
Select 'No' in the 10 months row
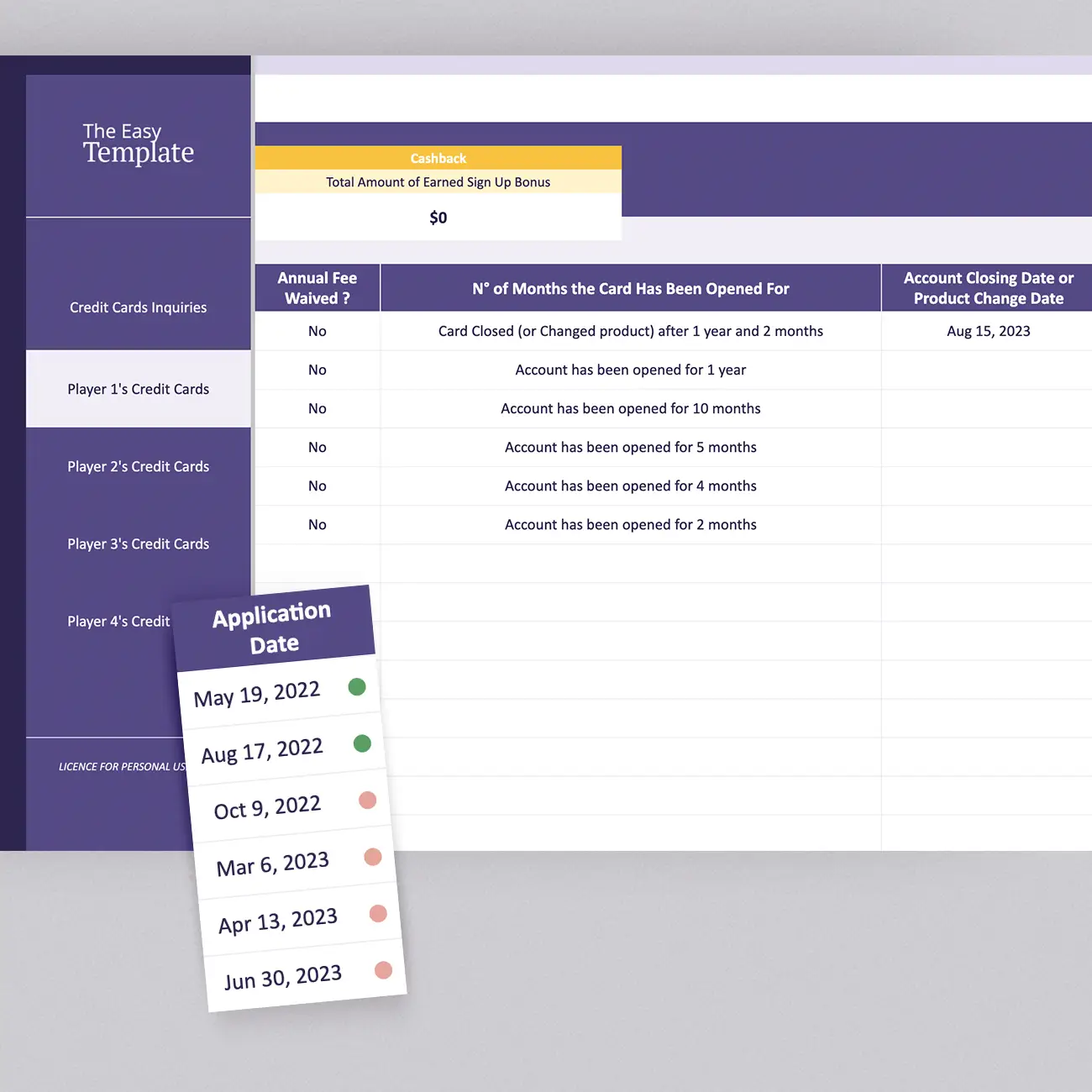pyautogui.click(x=318, y=408)
